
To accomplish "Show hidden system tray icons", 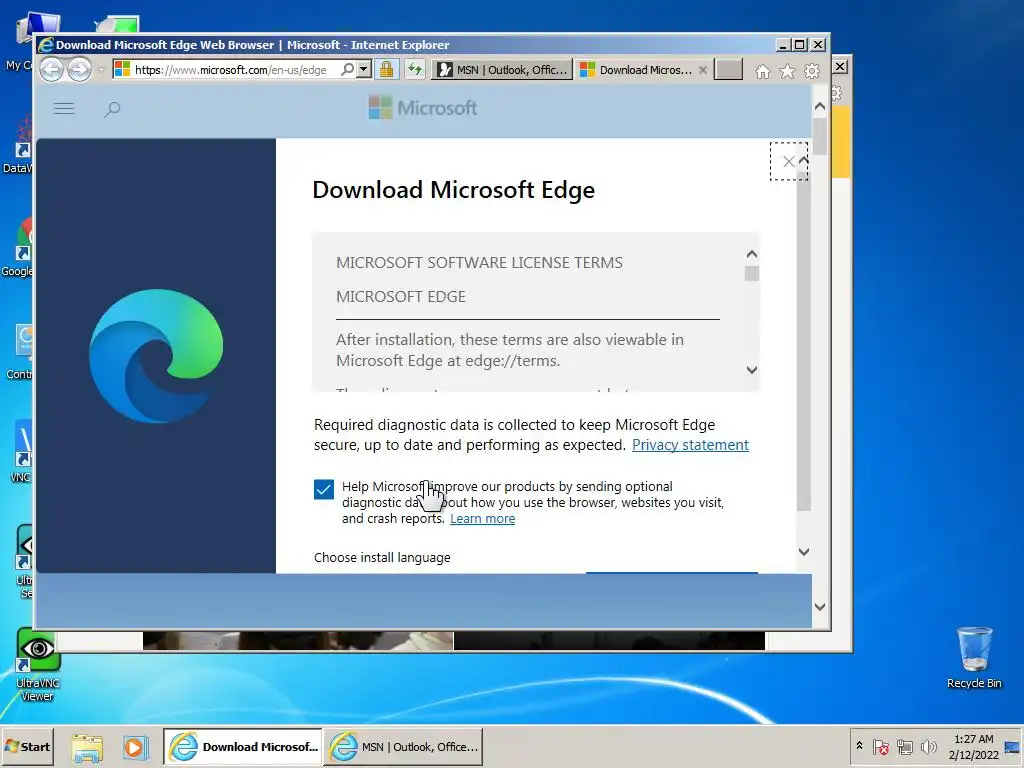I will [x=859, y=746].
